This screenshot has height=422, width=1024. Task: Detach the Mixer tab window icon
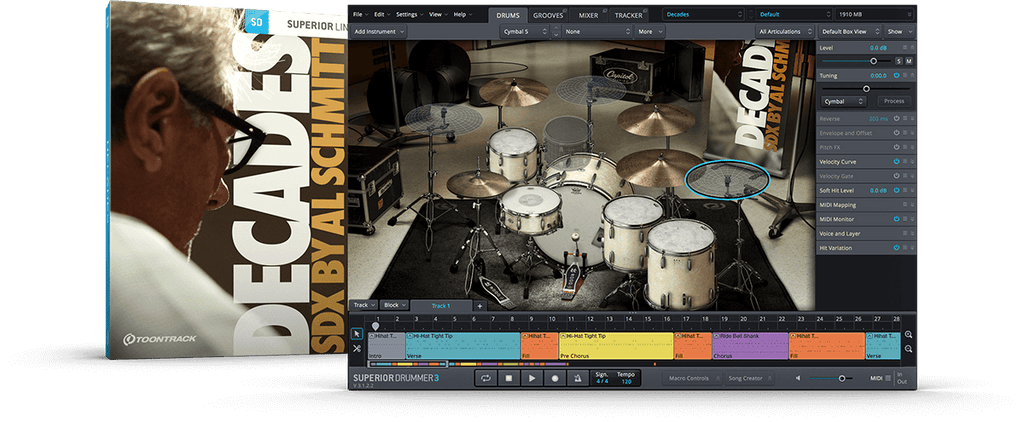click(x=604, y=10)
